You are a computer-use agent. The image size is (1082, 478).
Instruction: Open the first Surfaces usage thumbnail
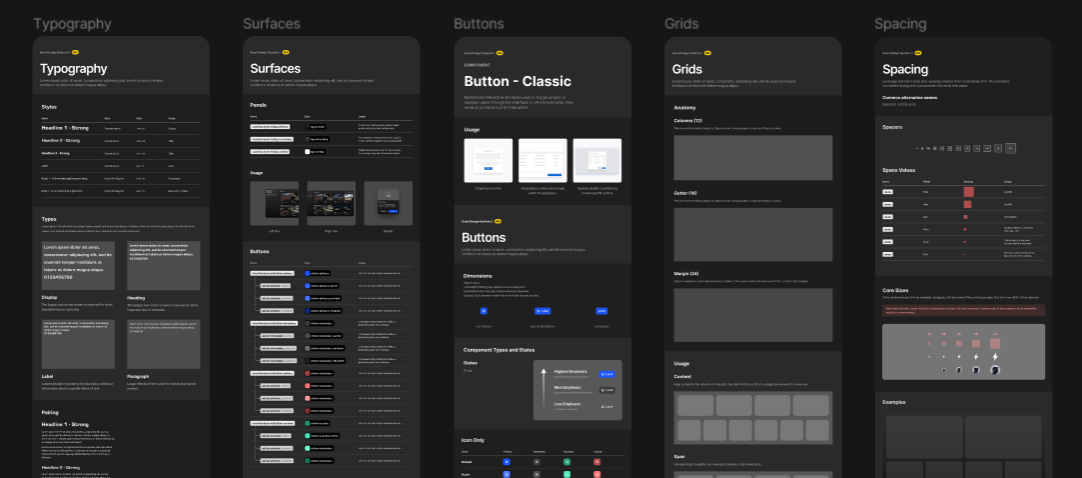pos(275,203)
